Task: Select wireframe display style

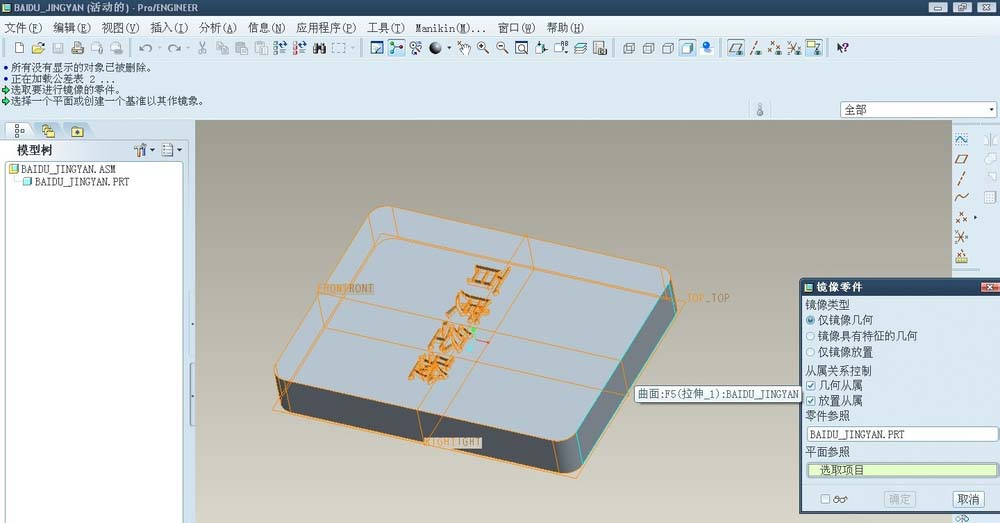Action: pyautogui.click(x=629, y=48)
